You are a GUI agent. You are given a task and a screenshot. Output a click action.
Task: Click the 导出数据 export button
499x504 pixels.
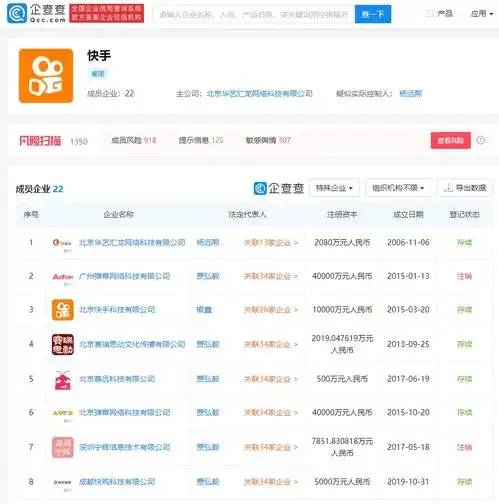click(x=465, y=188)
